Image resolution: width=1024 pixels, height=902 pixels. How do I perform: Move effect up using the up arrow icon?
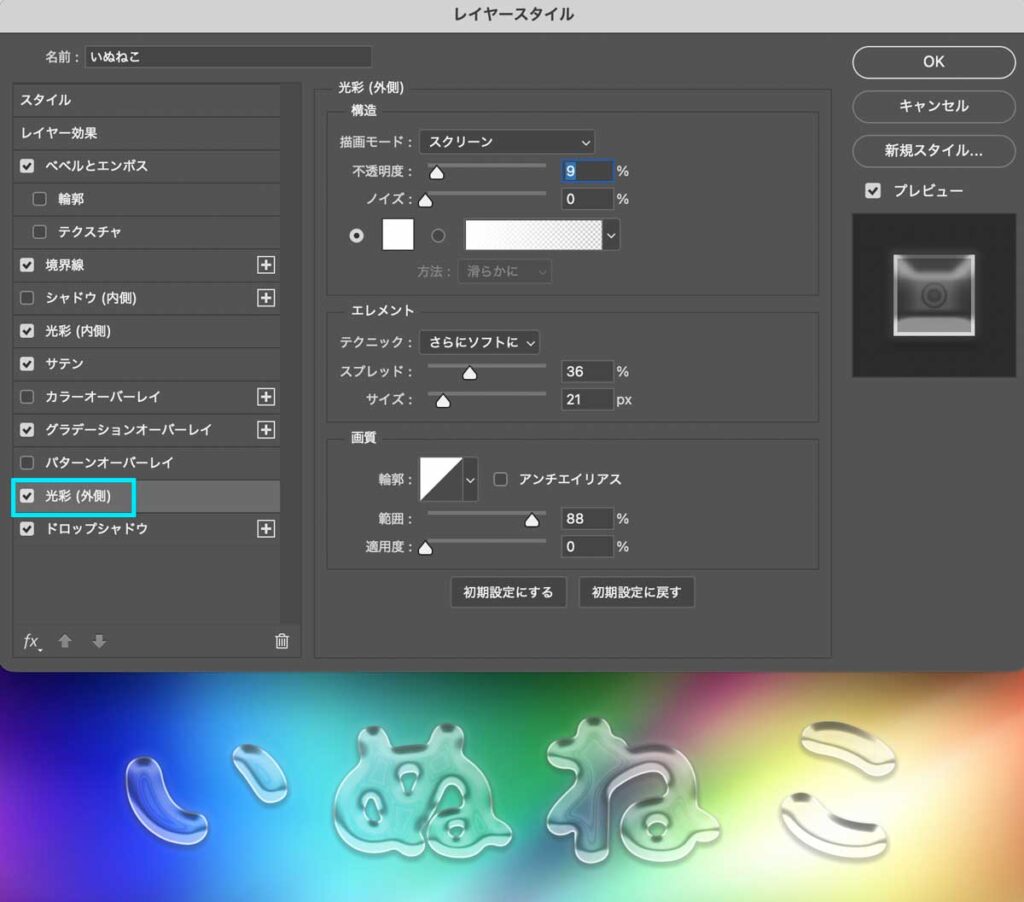point(65,641)
